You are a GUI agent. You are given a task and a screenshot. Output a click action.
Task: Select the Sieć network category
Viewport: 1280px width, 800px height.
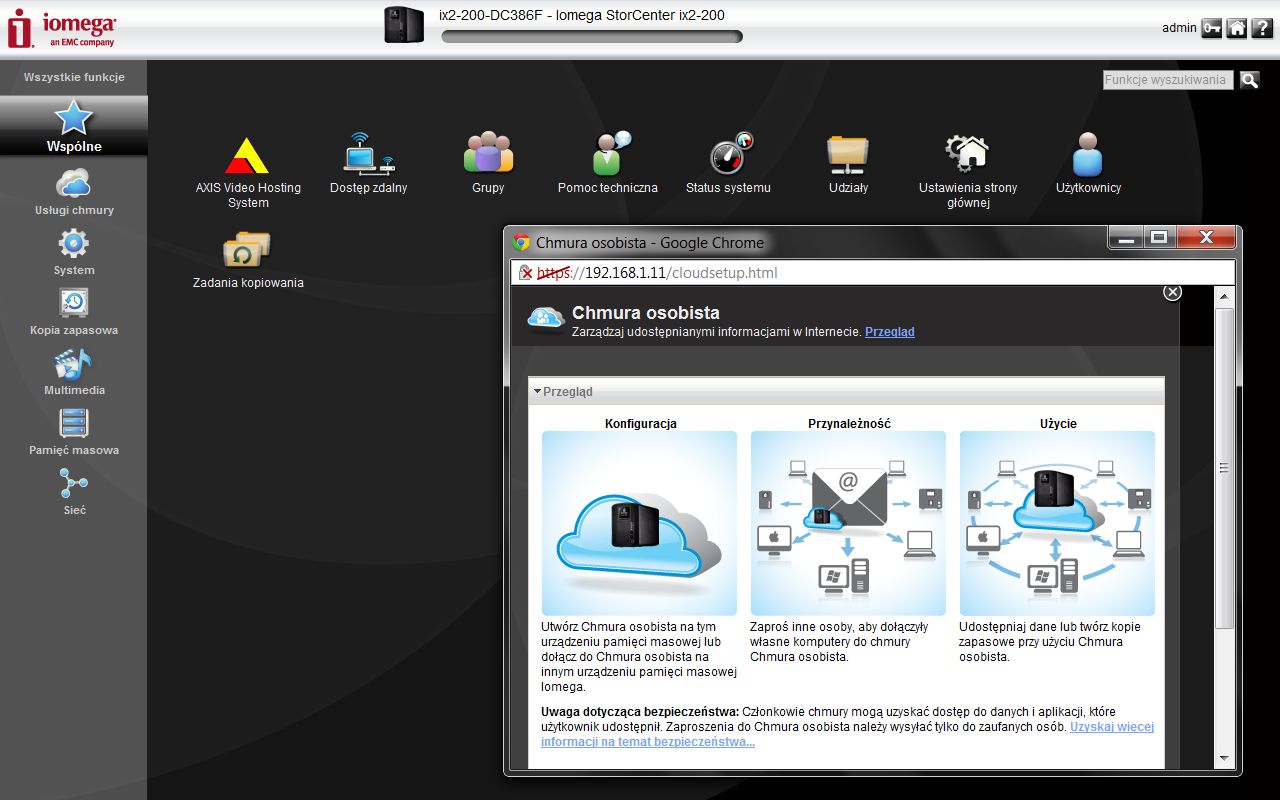click(x=74, y=492)
